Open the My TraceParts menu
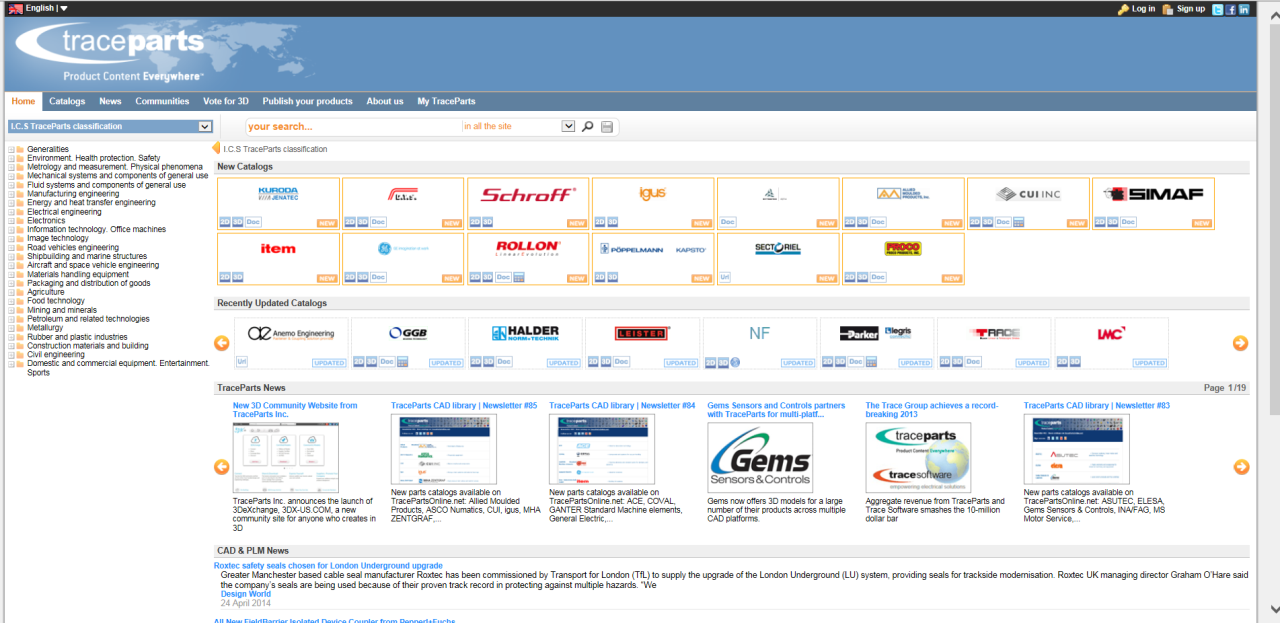The width and height of the screenshot is (1280, 623). point(446,101)
